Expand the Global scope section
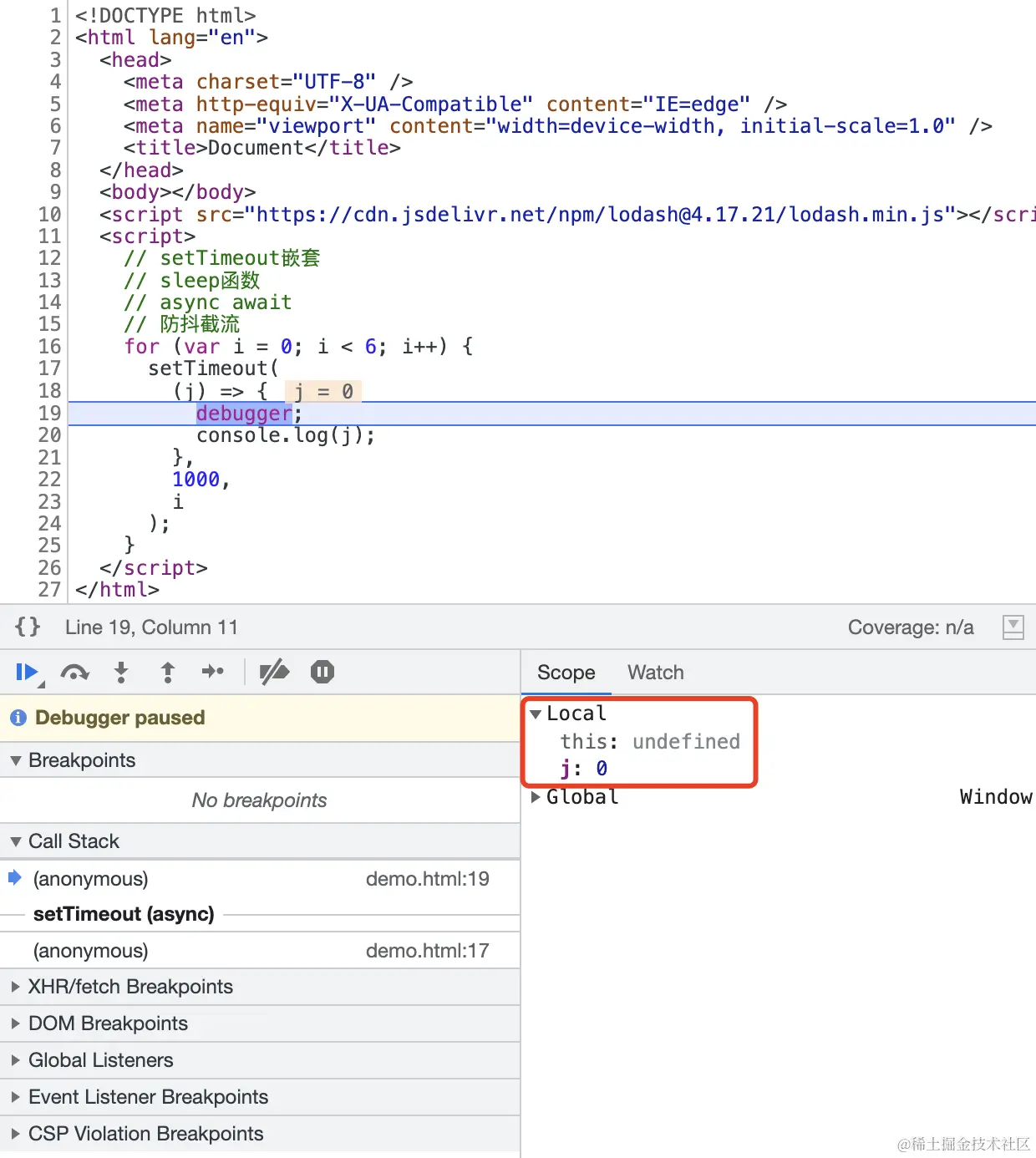The width and height of the screenshot is (1036, 1158). [536, 797]
